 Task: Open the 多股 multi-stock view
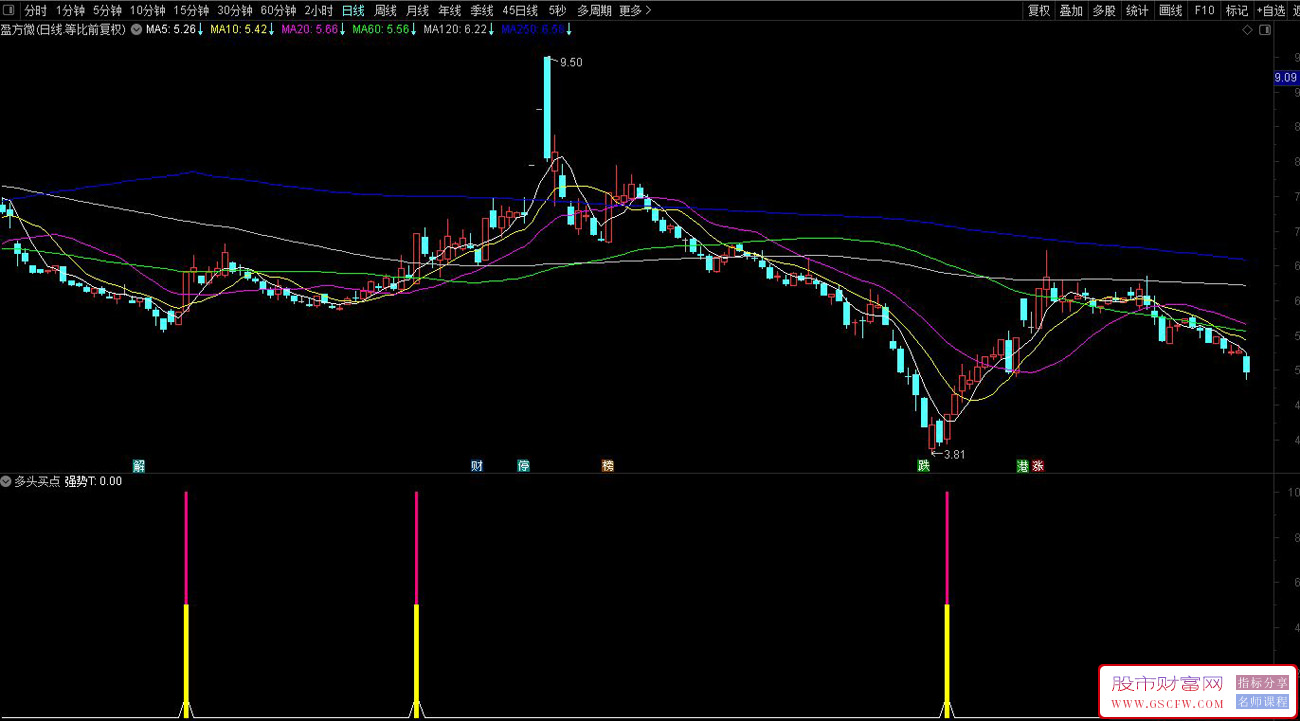coord(1103,11)
